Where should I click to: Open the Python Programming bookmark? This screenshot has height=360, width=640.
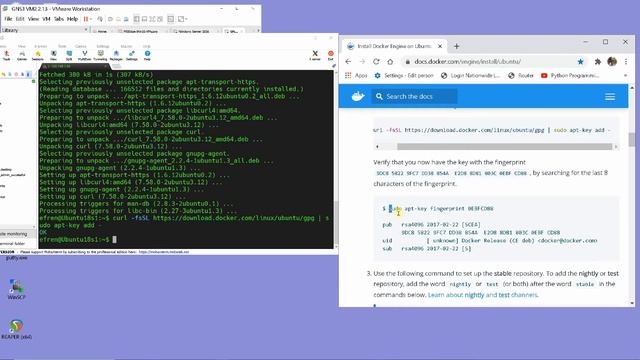point(570,76)
